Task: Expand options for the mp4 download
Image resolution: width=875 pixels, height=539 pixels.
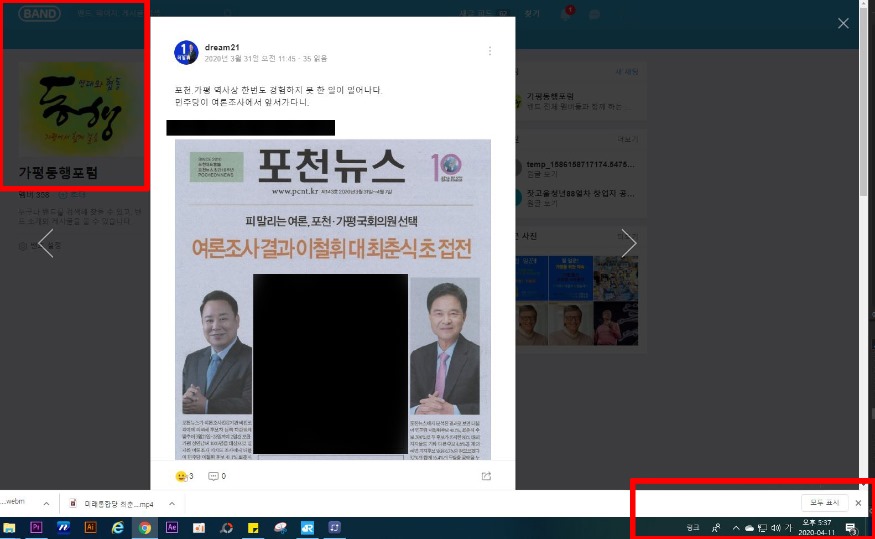Action: (172, 504)
